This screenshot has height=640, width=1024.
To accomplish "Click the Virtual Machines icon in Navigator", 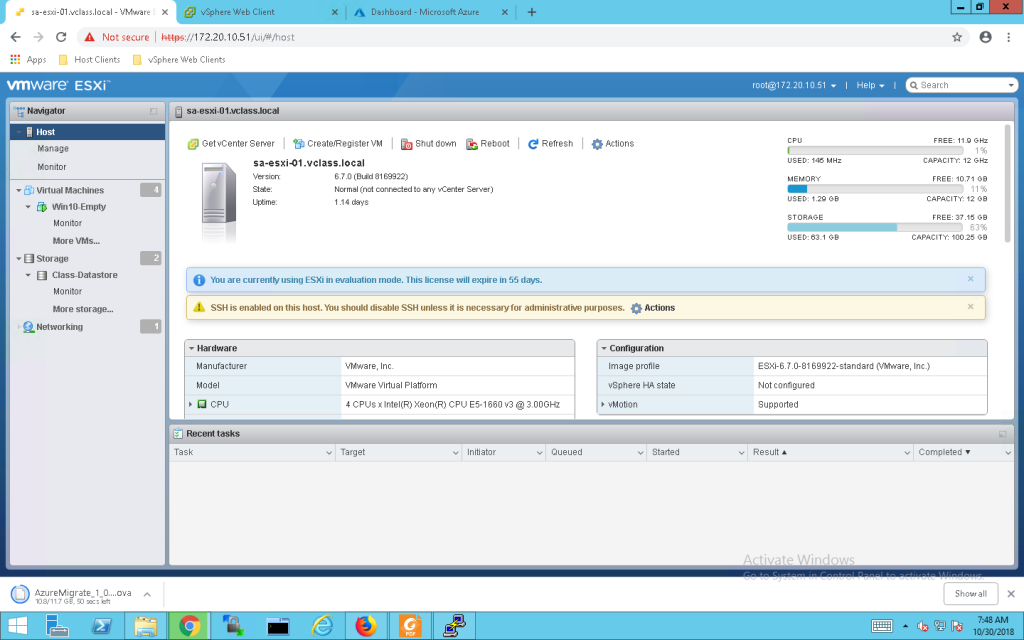I will coord(29,190).
